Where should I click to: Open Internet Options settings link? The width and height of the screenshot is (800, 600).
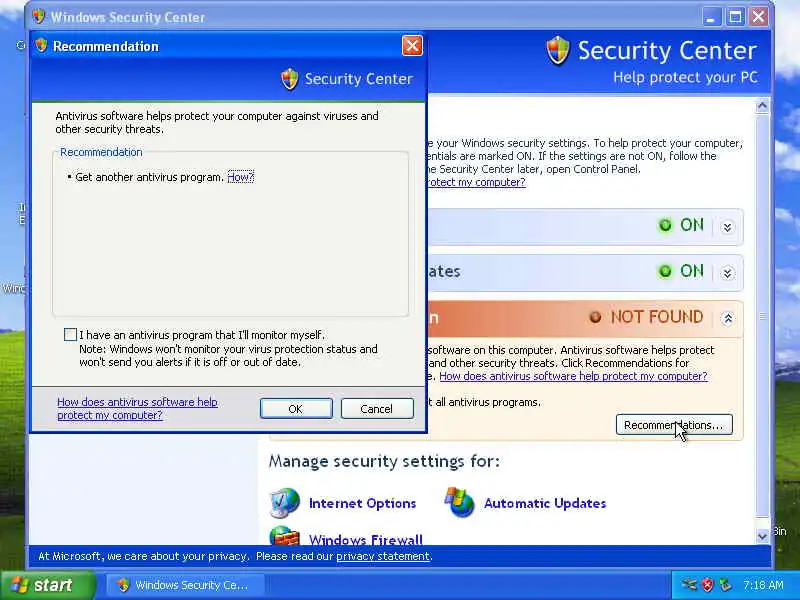tap(362, 503)
